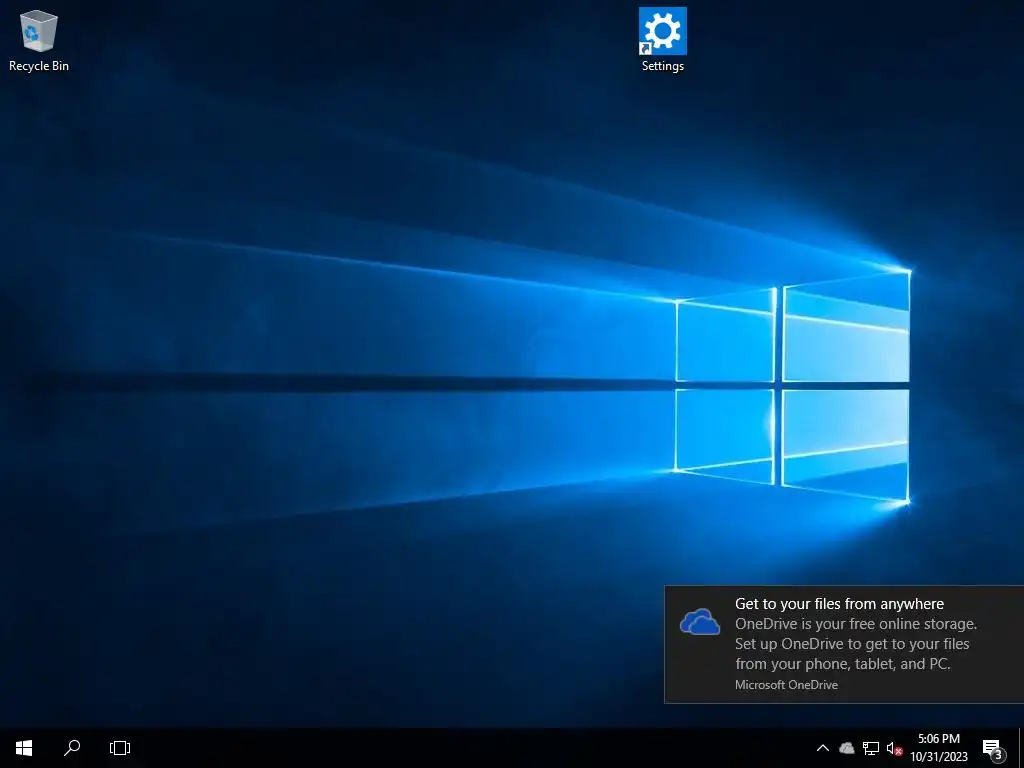Open taskbar search magnifier

(72, 748)
